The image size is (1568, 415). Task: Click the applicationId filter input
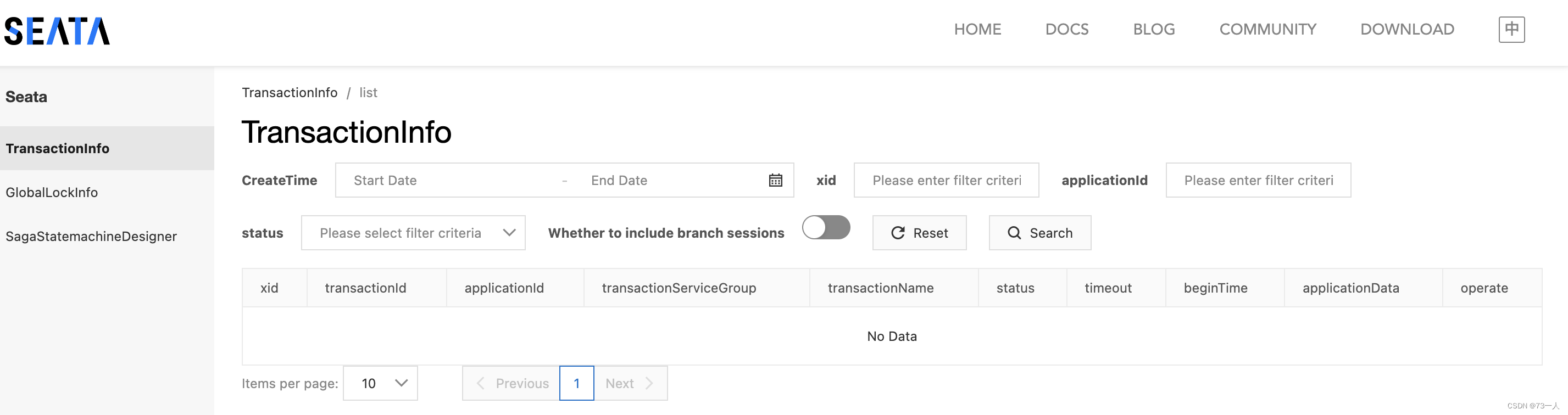click(1258, 180)
